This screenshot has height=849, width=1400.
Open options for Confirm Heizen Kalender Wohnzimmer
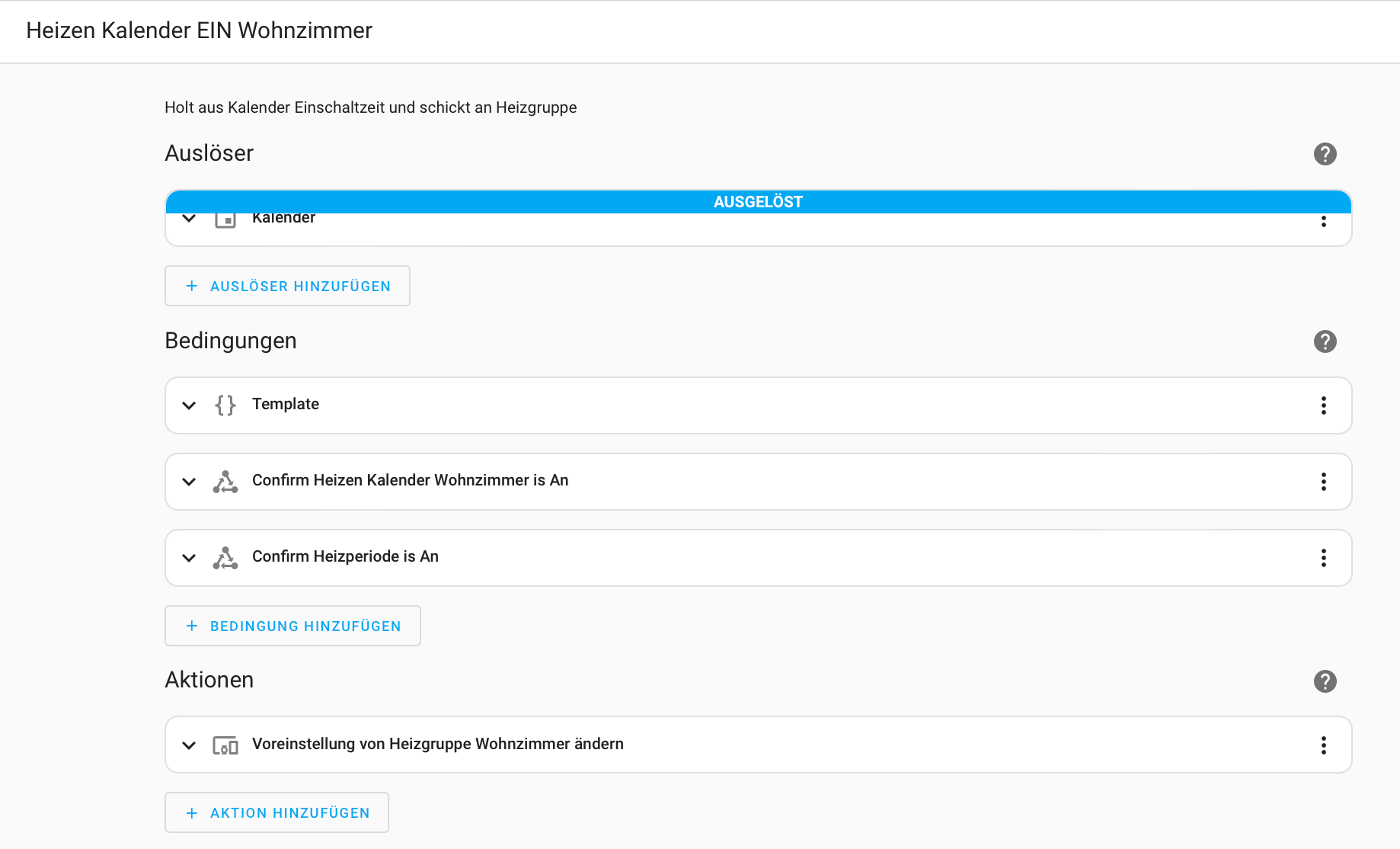(1323, 482)
